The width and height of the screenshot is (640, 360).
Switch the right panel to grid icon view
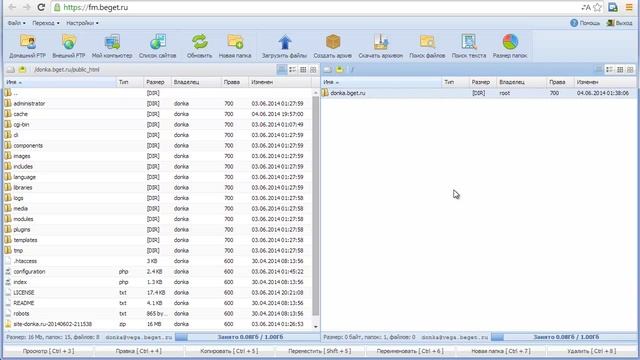(x=620, y=70)
